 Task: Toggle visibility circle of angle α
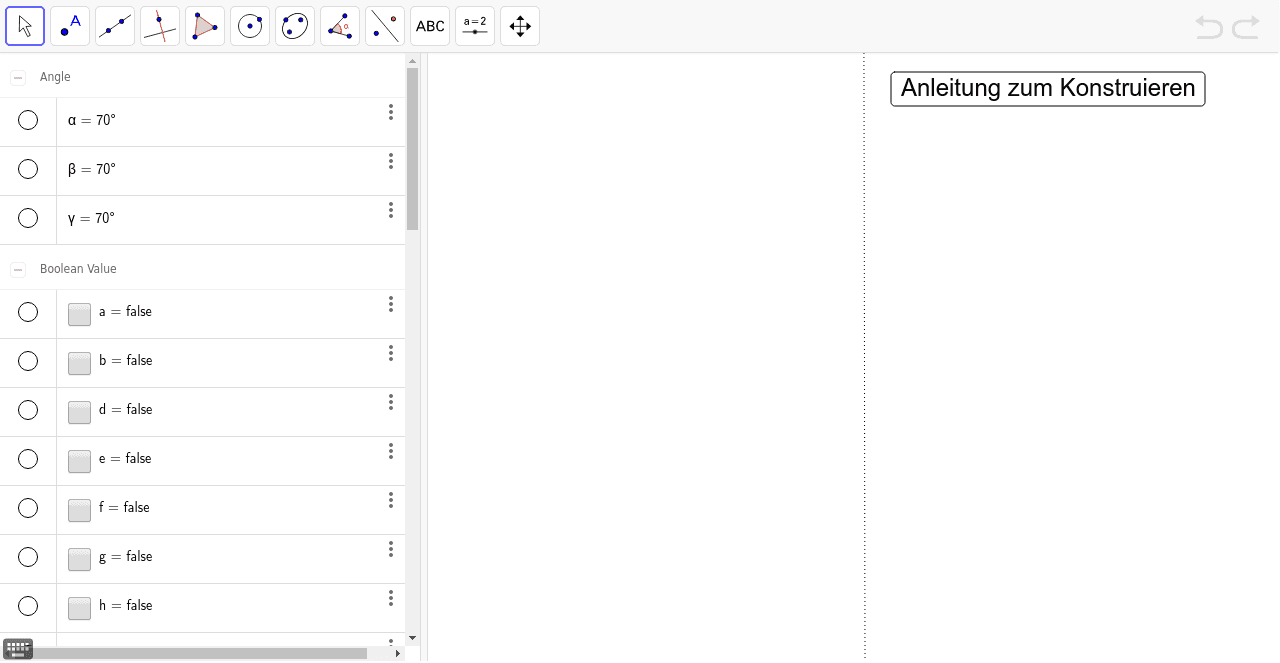(28, 120)
